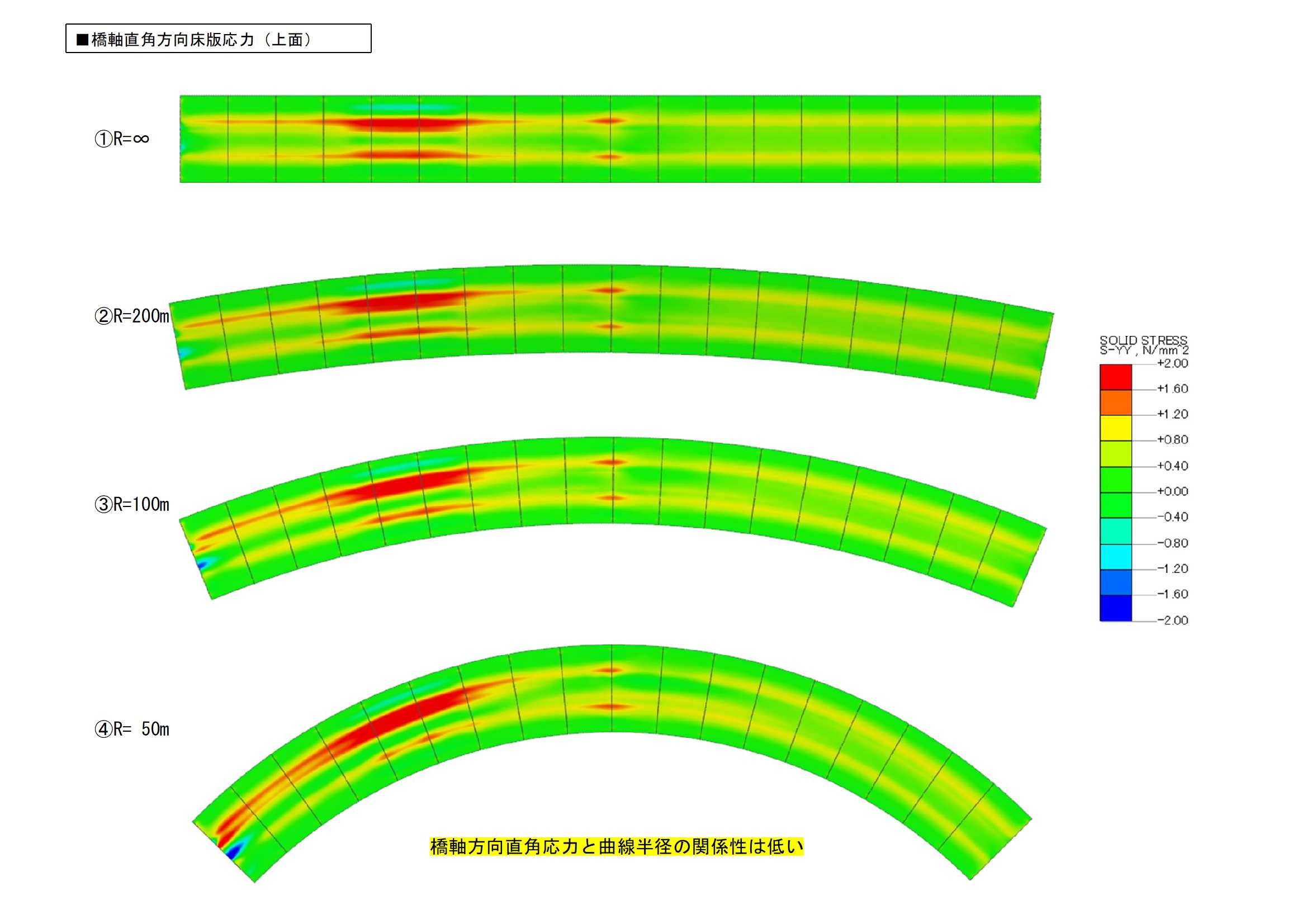Click the -2.00 legend value label
Image resolution: width=1307 pixels, height=924 pixels.
pyautogui.click(x=1172, y=620)
